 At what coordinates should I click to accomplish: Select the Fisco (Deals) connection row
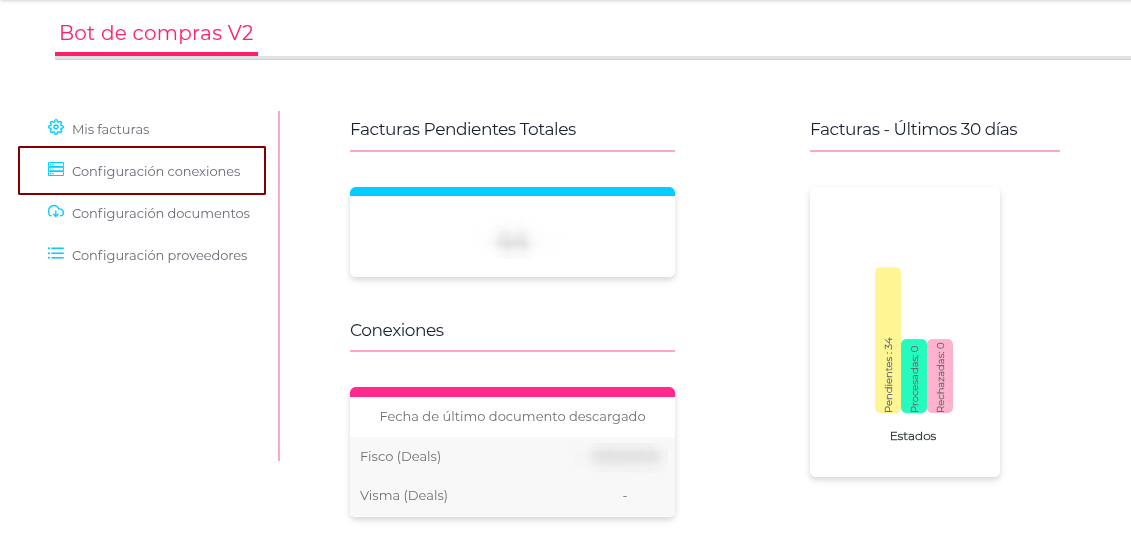tap(512, 456)
